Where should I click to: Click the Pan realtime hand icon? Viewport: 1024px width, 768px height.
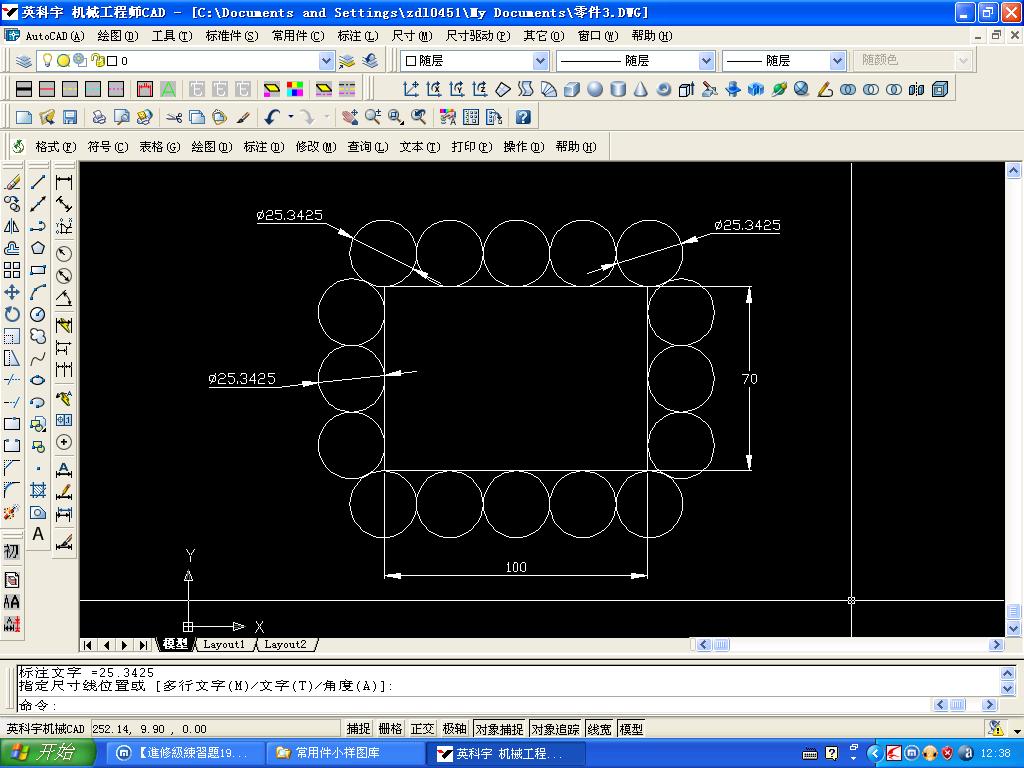click(350, 117)
